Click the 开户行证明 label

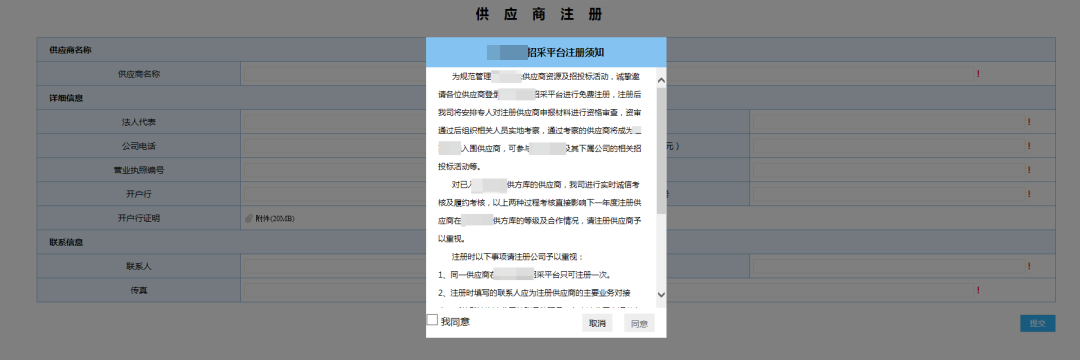(x=138, y=218)
